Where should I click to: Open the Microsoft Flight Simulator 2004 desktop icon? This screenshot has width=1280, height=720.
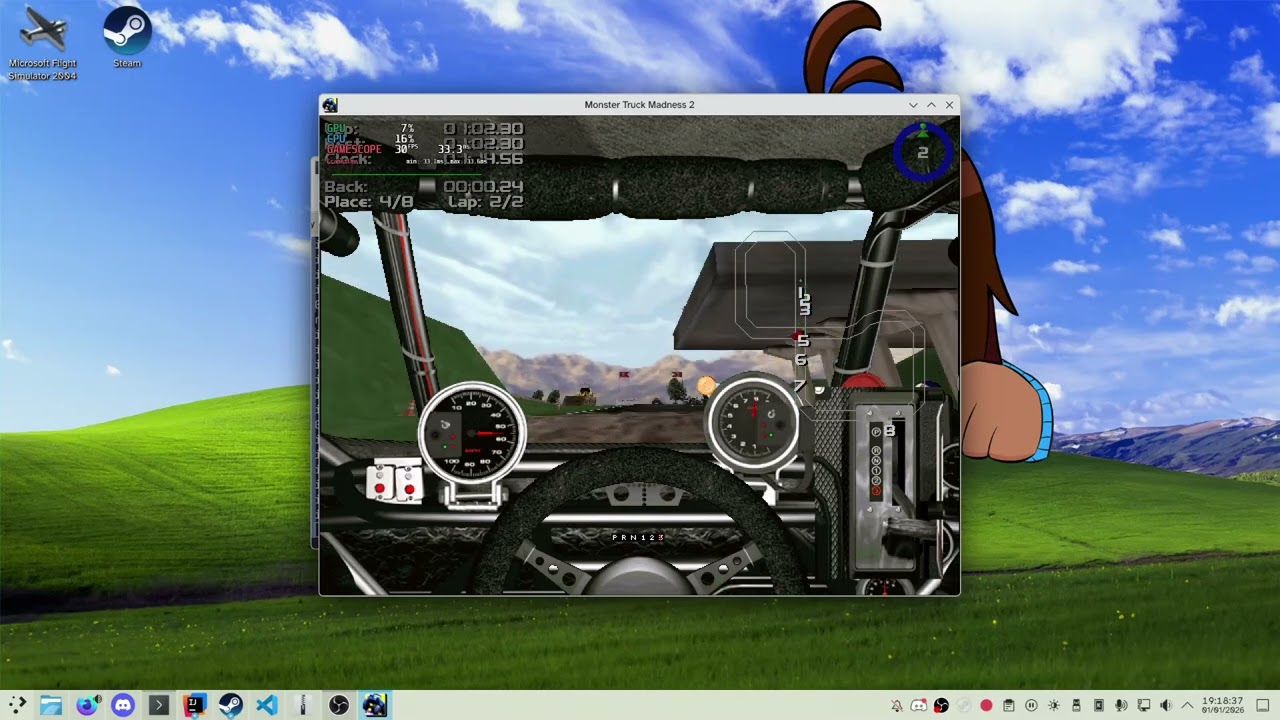[x=42, y=43]
